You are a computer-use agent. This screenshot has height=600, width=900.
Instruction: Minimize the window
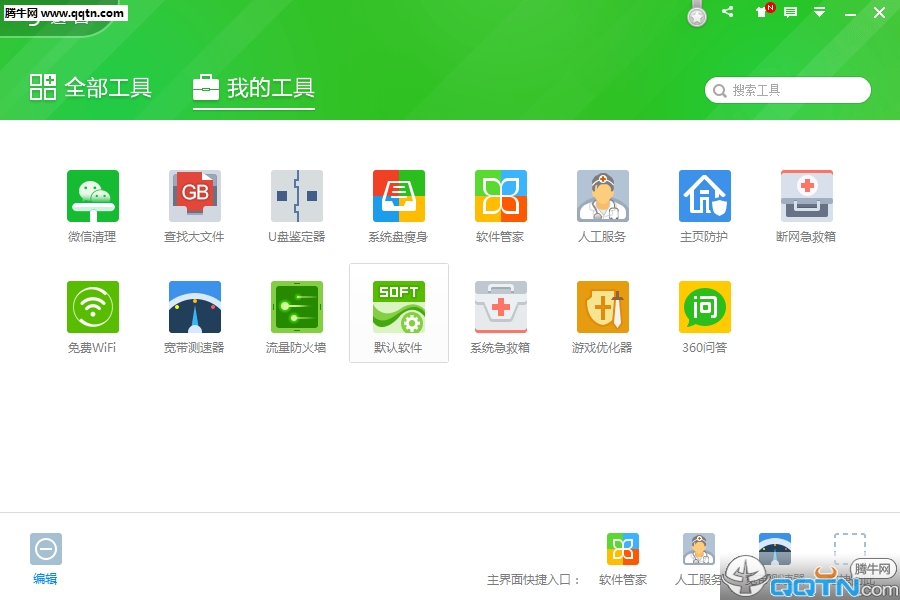pos(851,13)
